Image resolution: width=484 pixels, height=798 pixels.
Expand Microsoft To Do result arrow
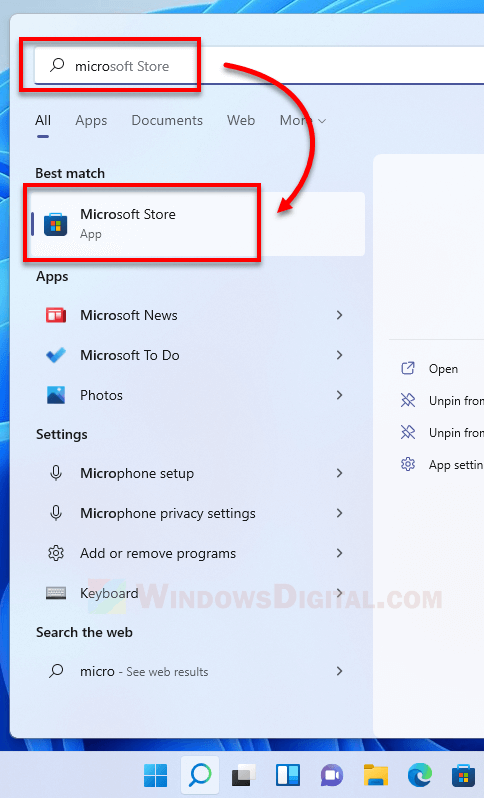(339, 355)
